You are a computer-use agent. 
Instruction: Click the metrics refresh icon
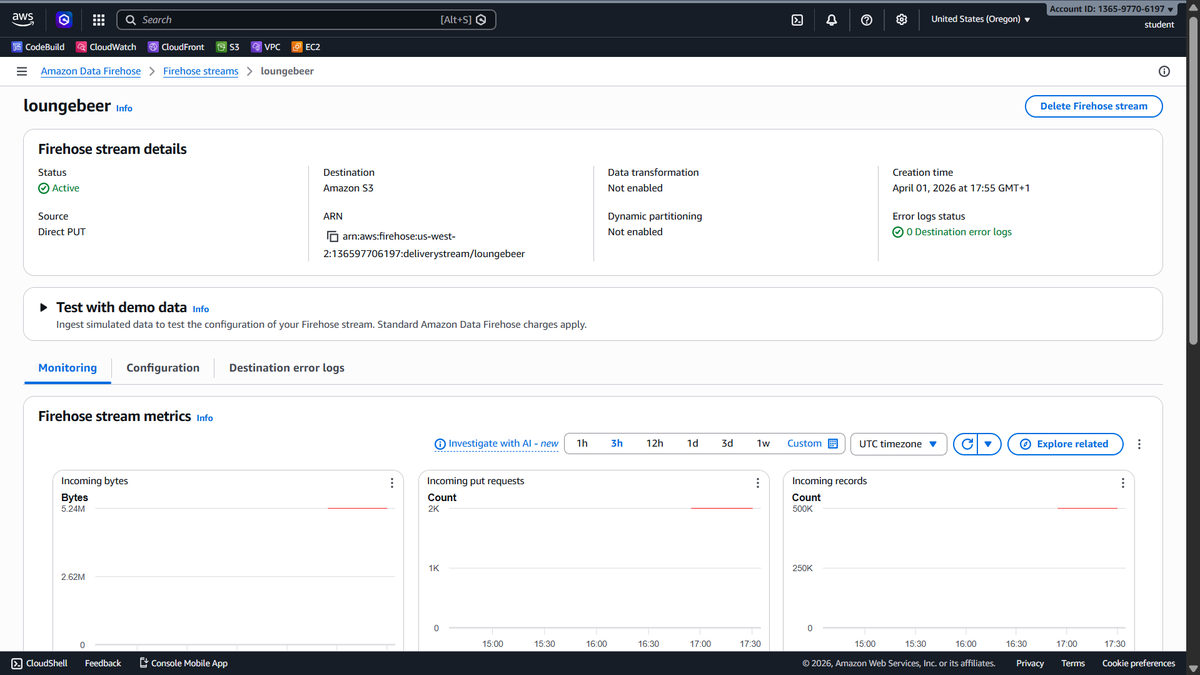tap(966, 444)
